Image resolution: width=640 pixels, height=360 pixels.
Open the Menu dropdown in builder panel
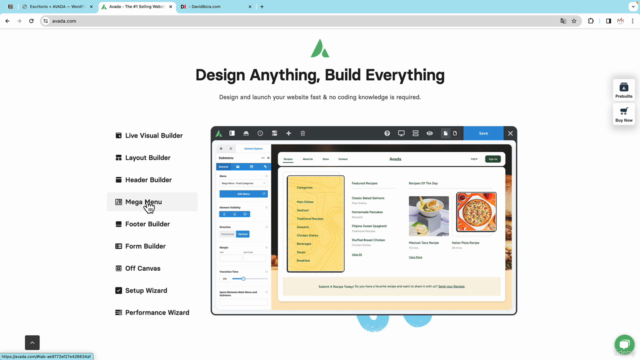(x=243, y=183)
